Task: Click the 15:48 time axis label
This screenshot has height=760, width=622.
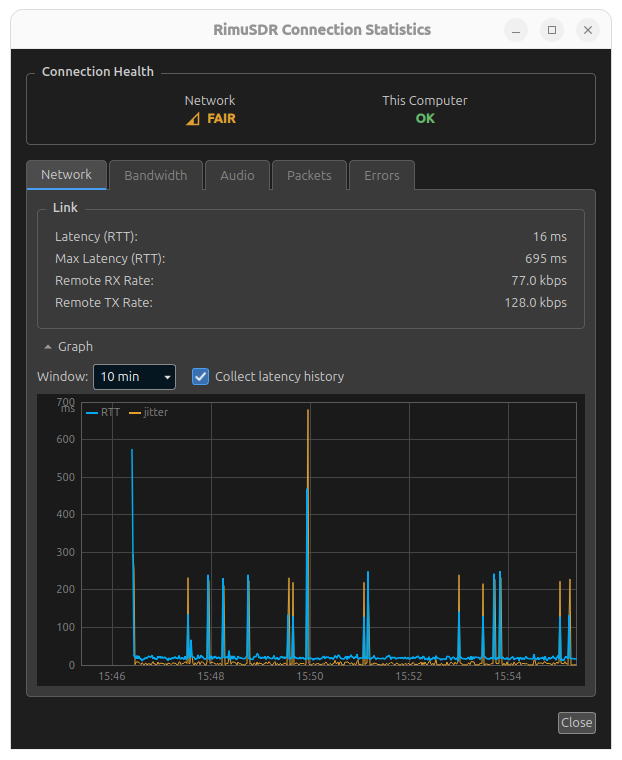Action: tap(211, 676)
